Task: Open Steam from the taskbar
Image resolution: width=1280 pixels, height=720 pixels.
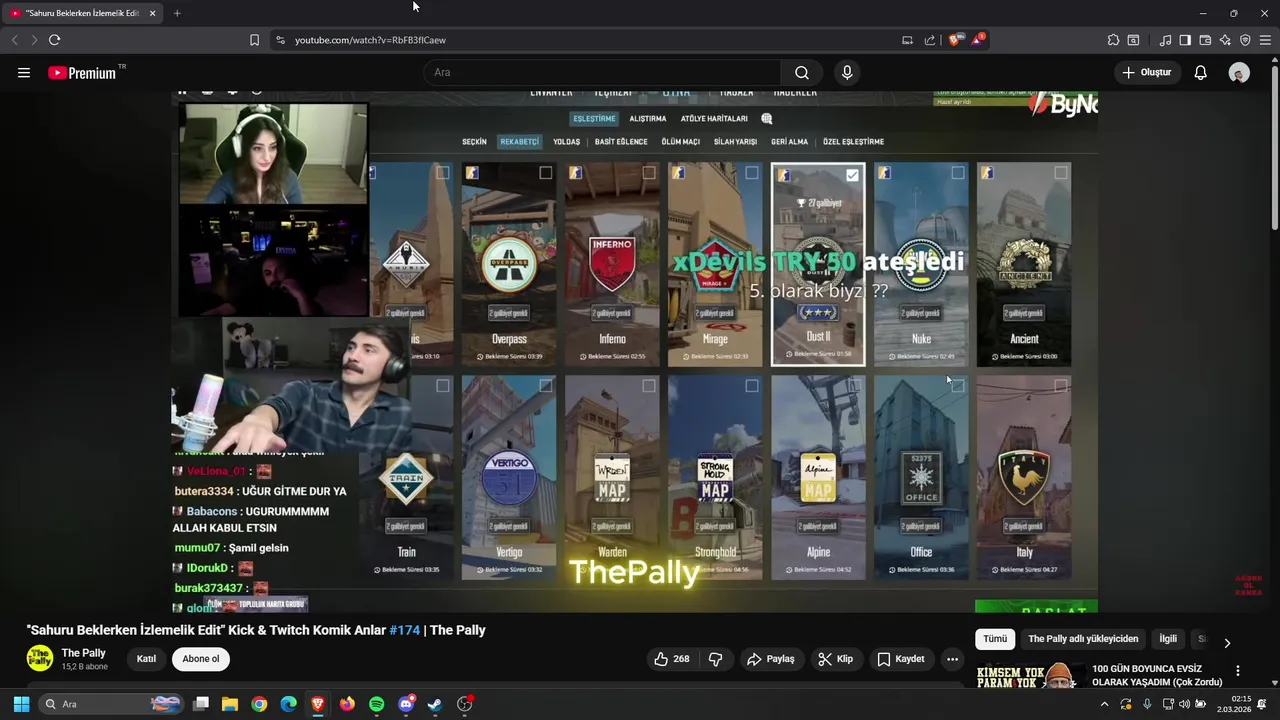Action: 435,704
